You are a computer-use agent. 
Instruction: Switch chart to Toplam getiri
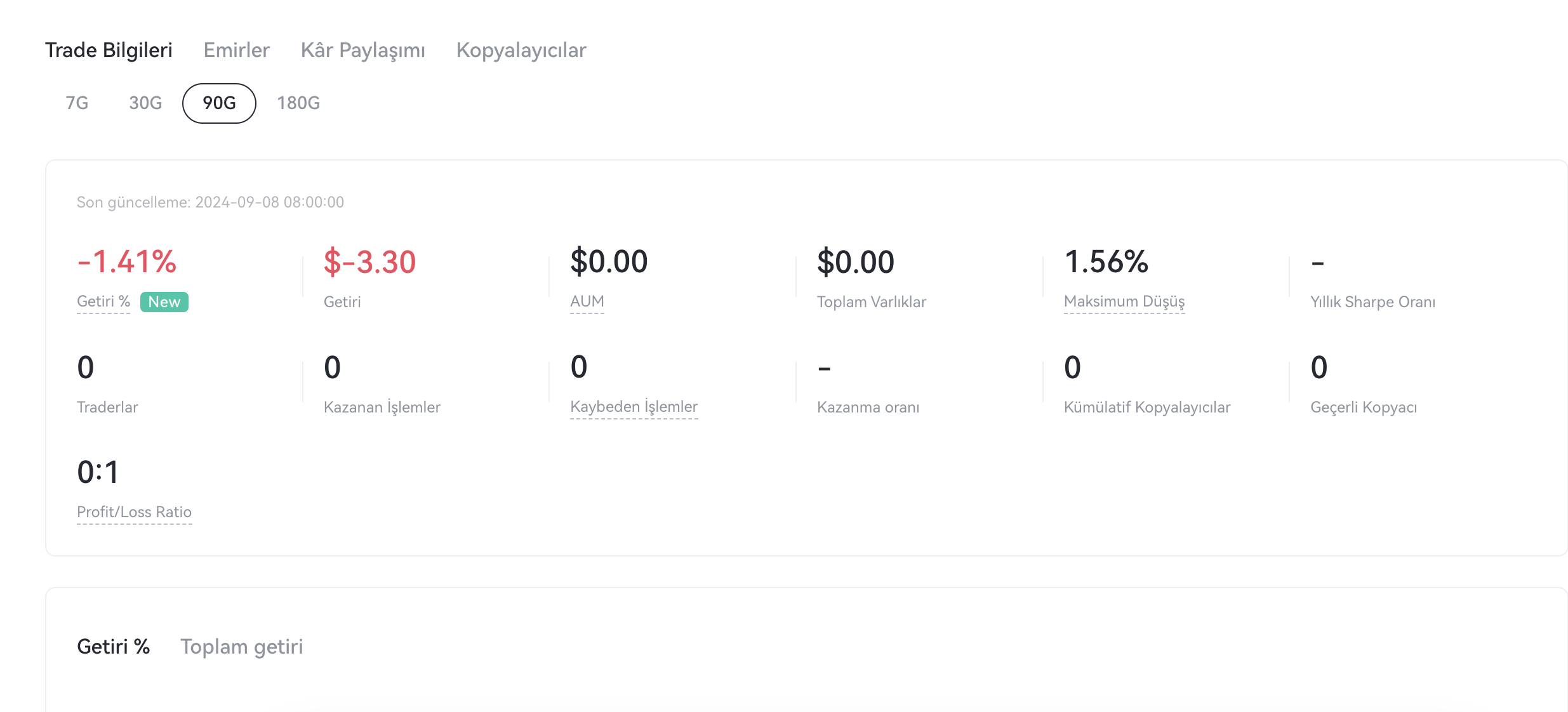click(x=241, y=647)
